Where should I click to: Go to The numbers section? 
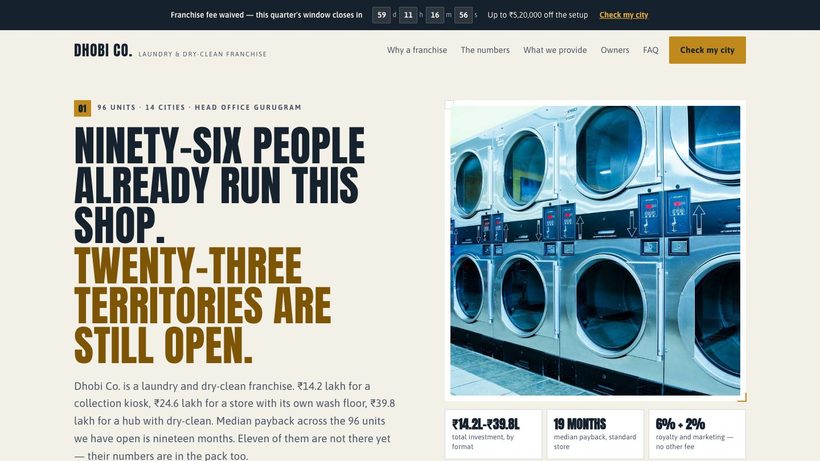click(485, 50)
